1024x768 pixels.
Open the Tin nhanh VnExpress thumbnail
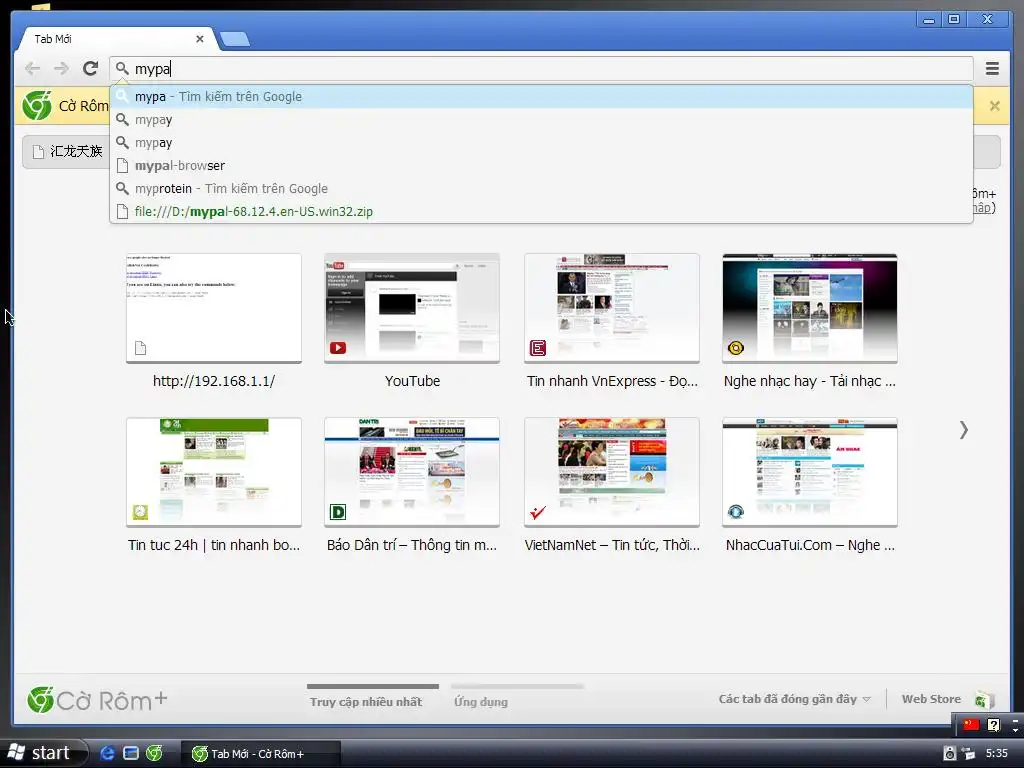pos(612,308)
